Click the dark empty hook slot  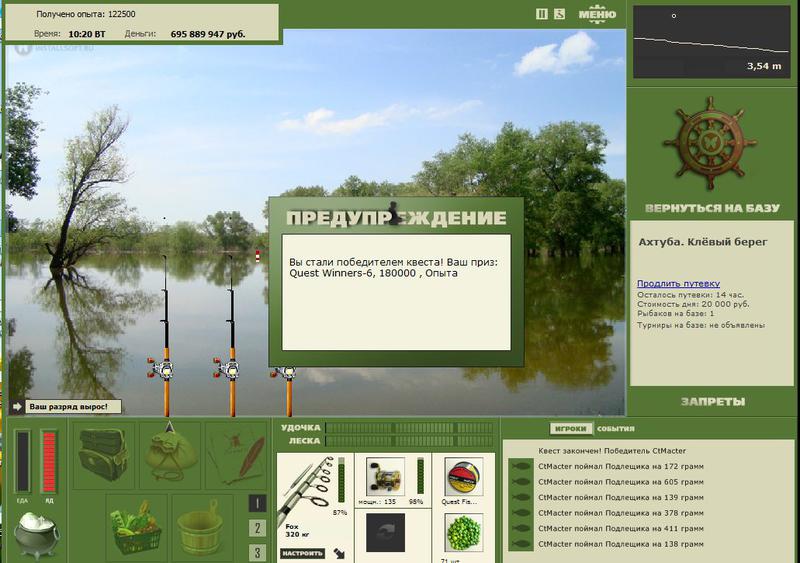(385, 532)
